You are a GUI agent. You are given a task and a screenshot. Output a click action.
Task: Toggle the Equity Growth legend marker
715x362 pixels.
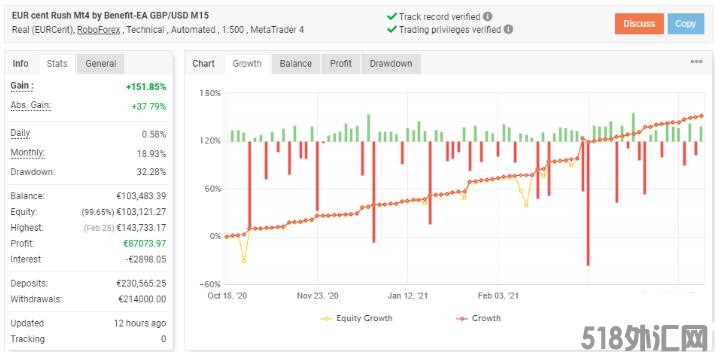(326, 319)
